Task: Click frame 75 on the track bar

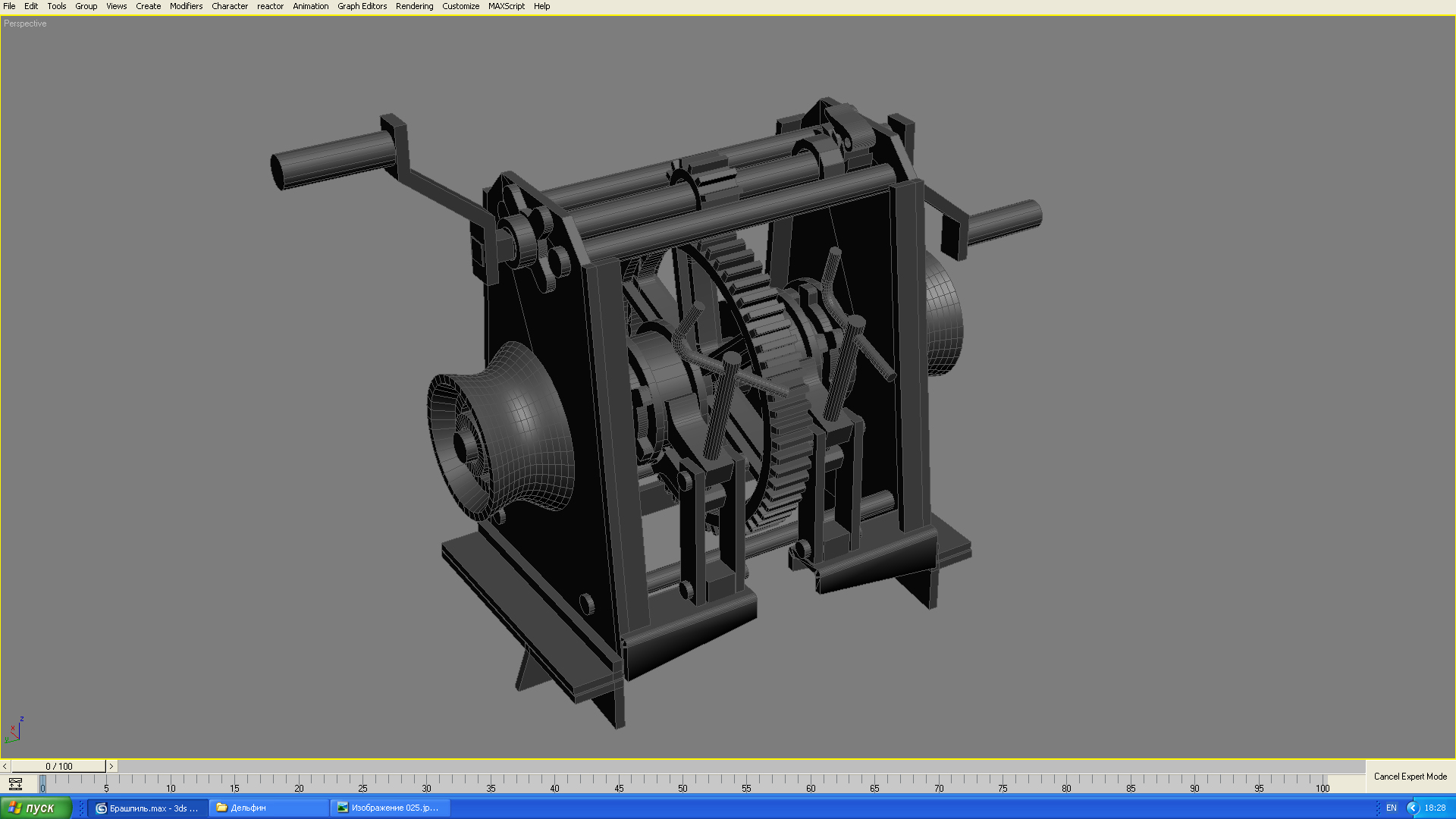Action: [x=1003, y=788]
